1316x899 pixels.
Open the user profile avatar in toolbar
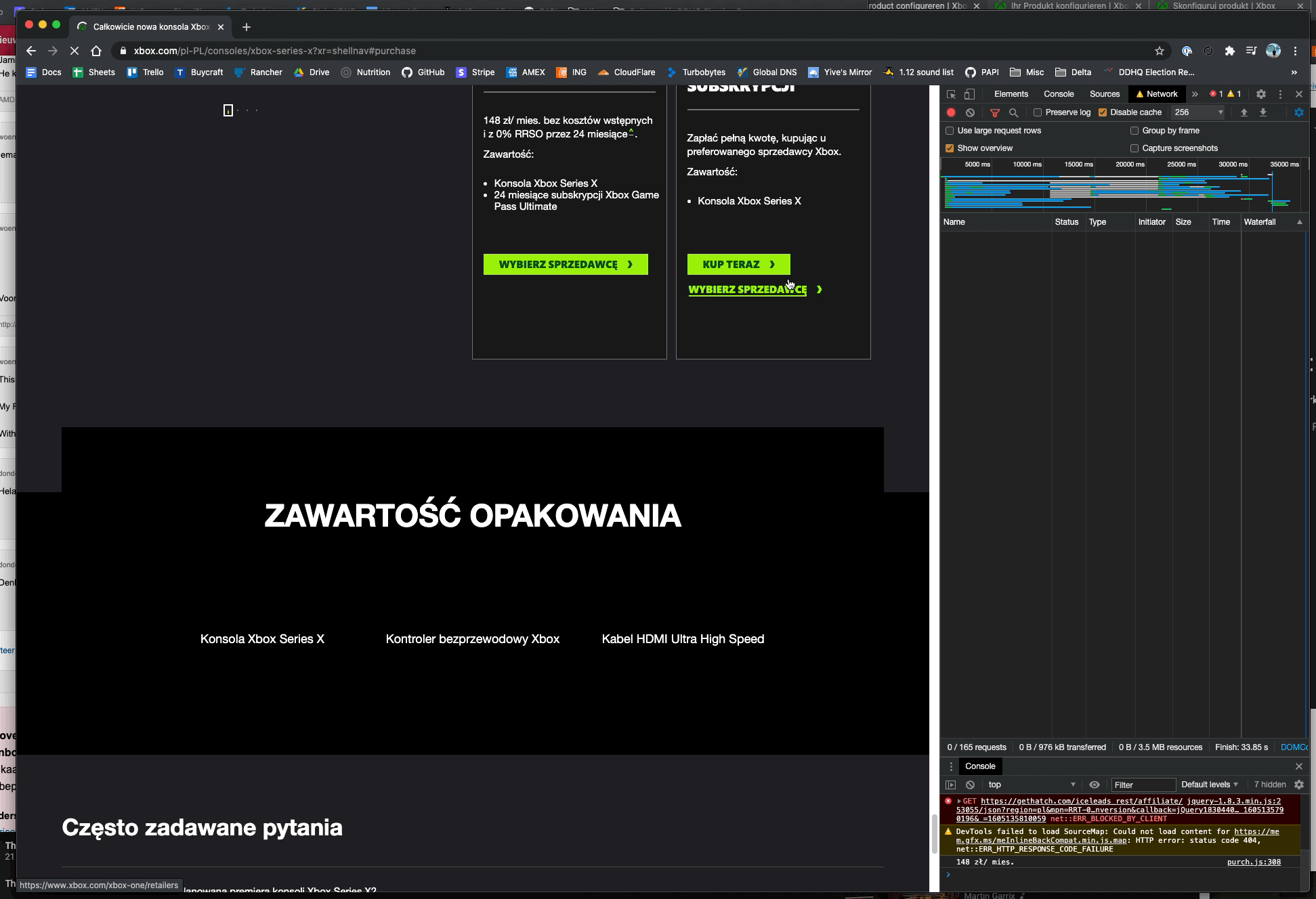pyautogui.click(x=1273, y=51)
